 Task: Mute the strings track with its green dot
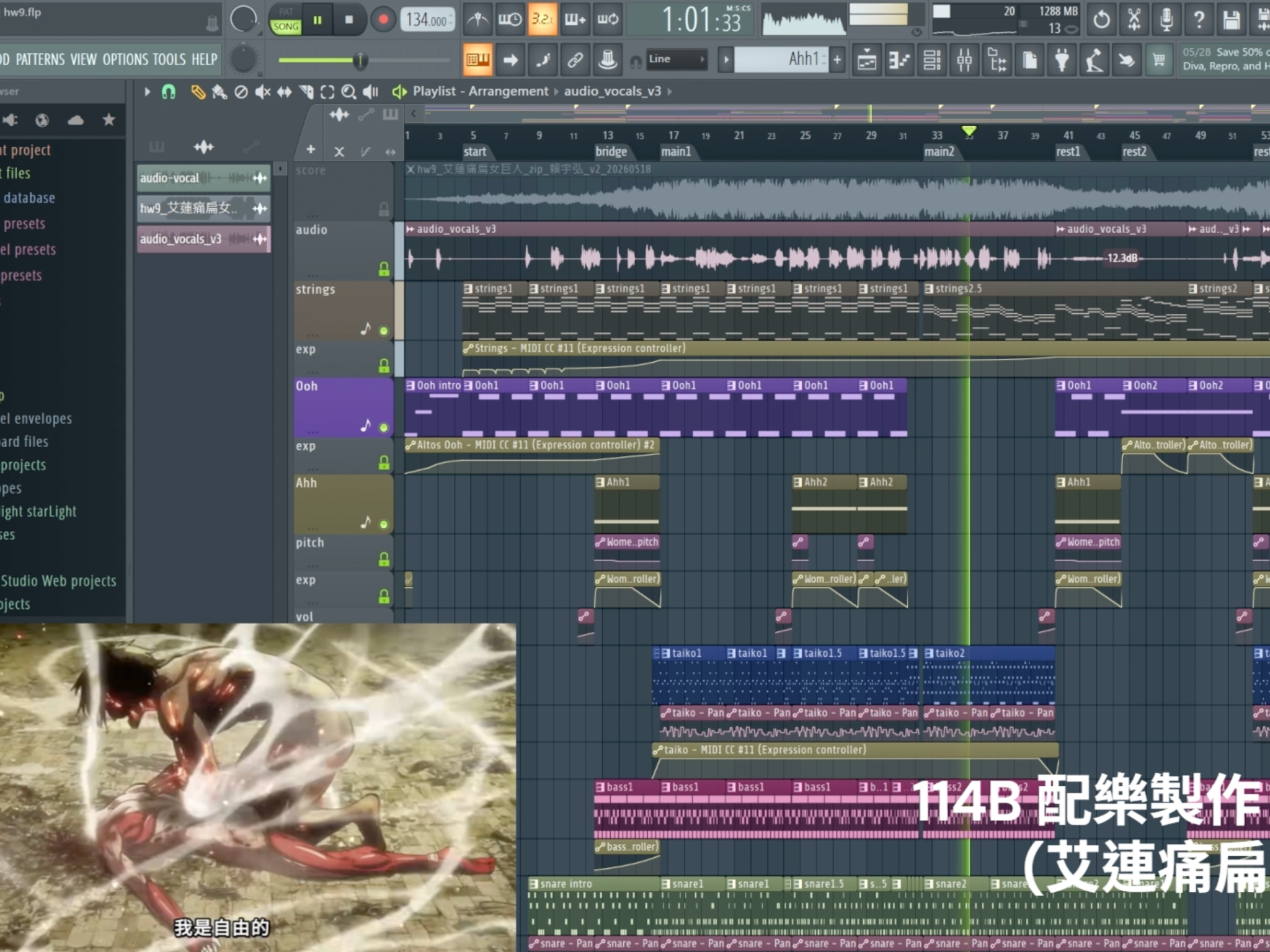tap(384, 331)
